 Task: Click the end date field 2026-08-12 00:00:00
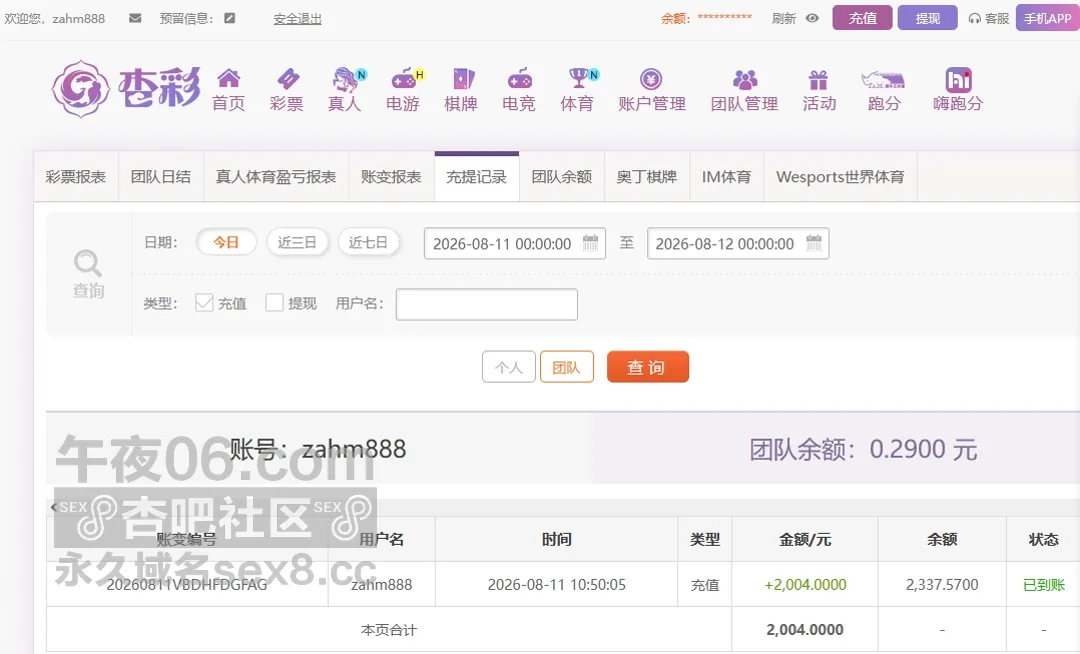[738, 244]
